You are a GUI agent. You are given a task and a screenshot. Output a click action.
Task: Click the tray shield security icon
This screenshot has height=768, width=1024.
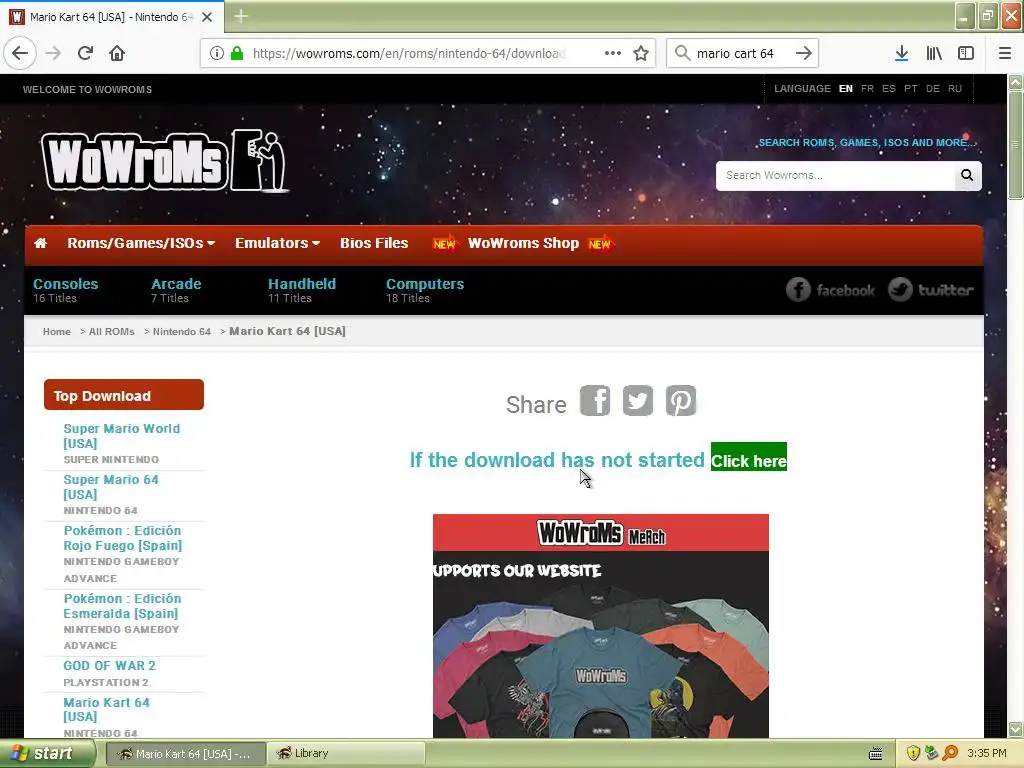[913, 753]
